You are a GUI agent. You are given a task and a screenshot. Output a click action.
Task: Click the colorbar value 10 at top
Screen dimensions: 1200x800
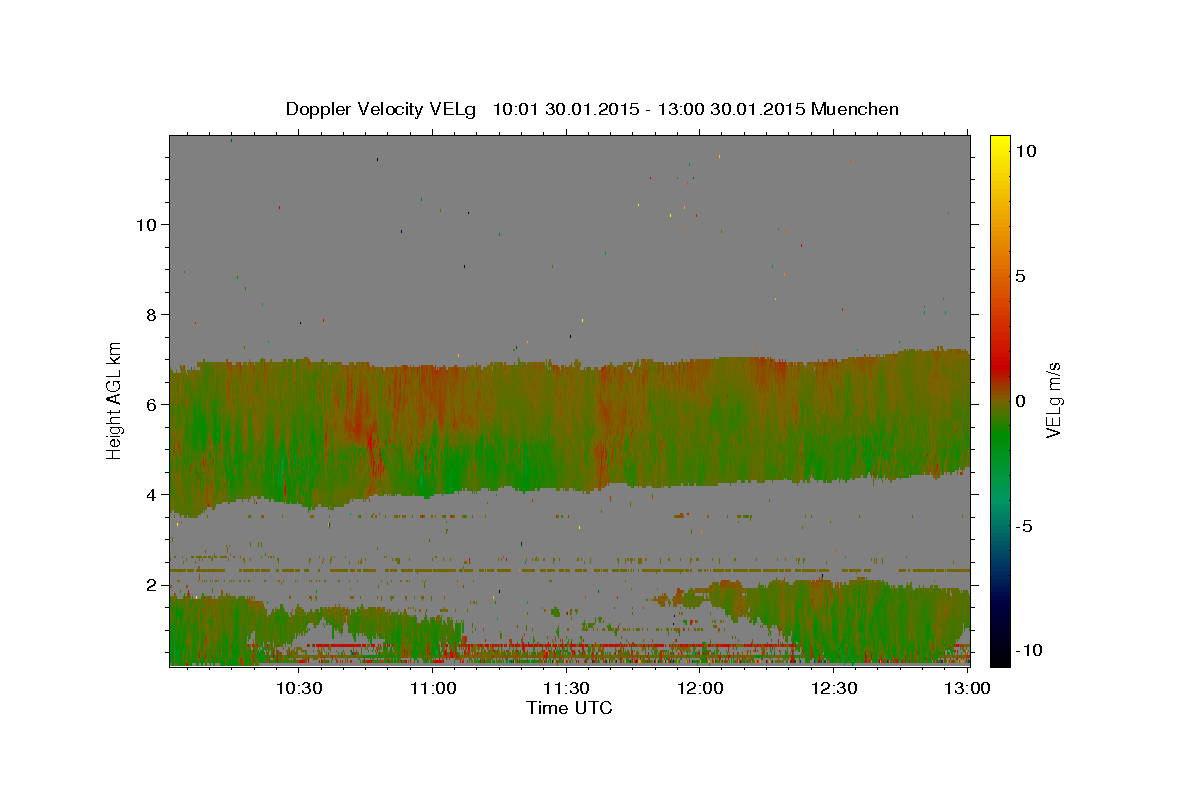(1025, 150)
